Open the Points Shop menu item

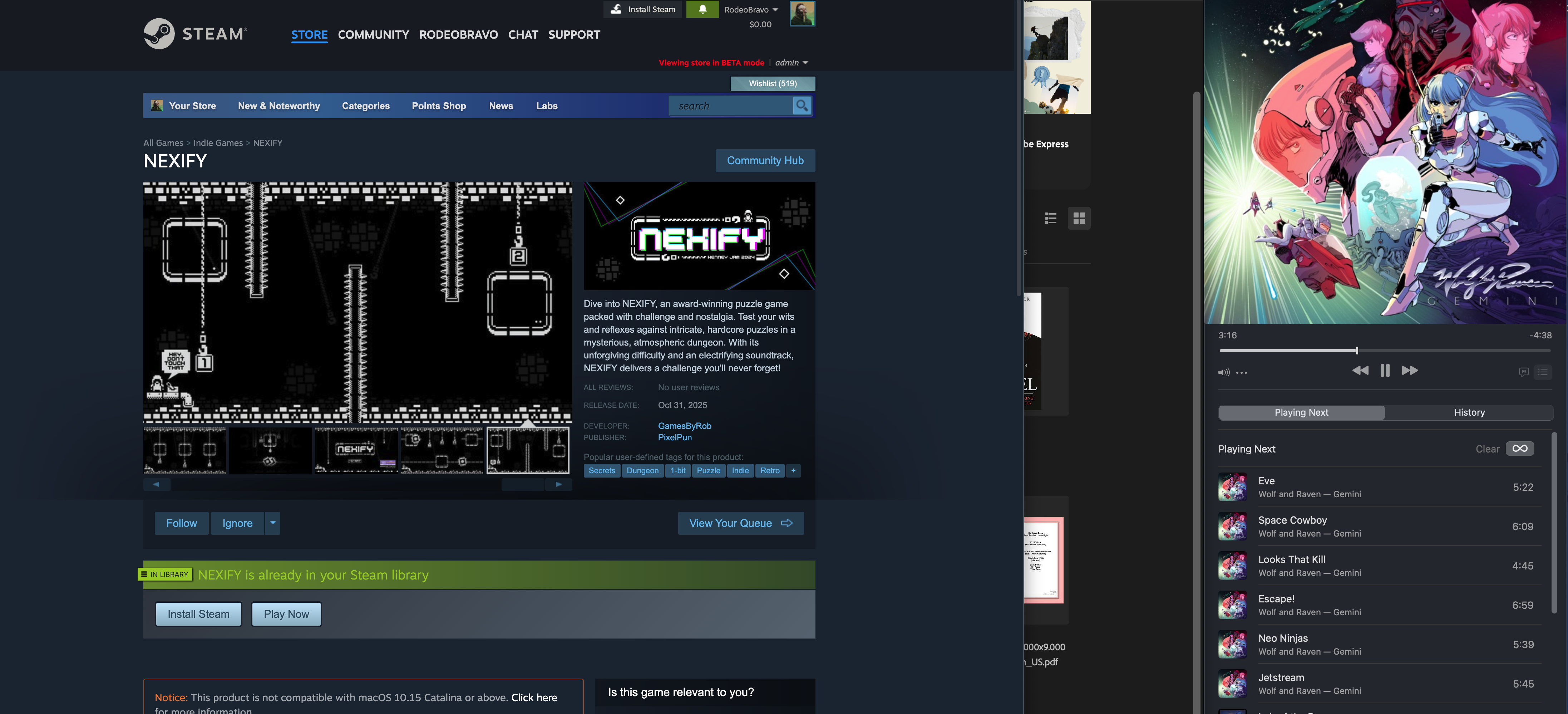click(x=439, y=106)
